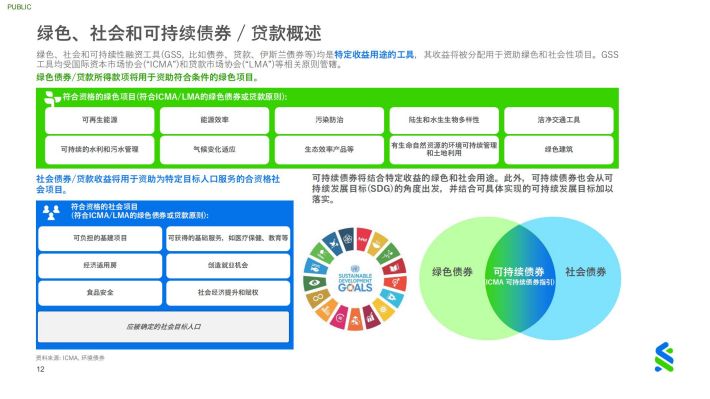Select the 食品安全 box
The image size is (710, 399).
pyautogui.click(x=100, y=293)
